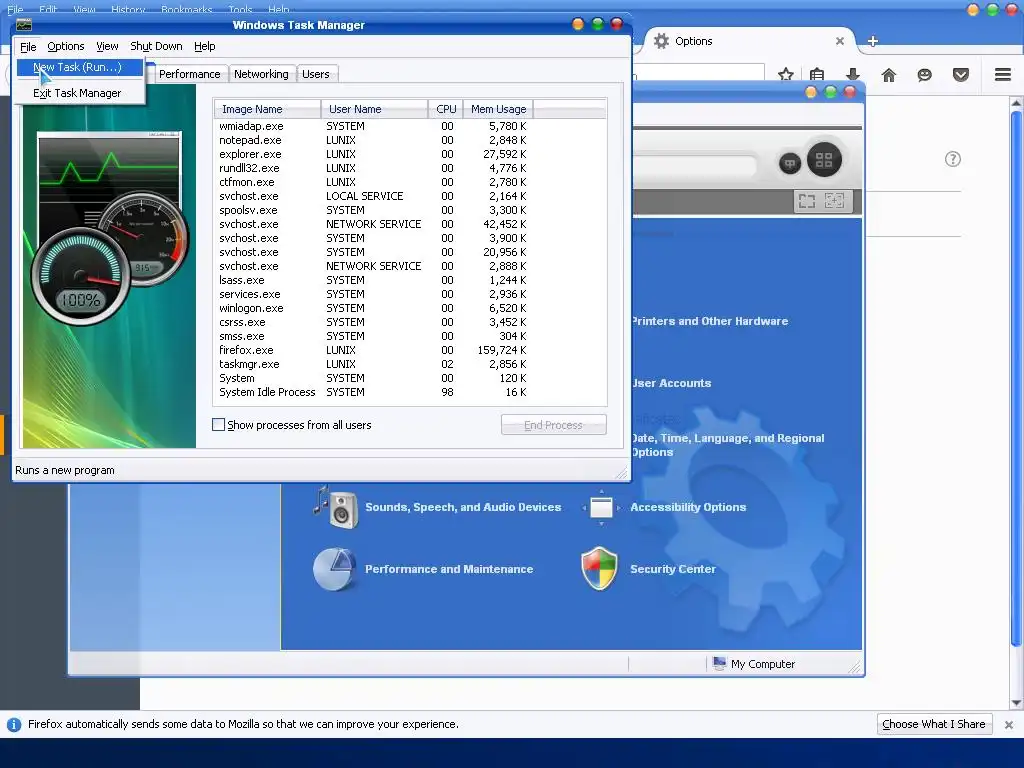The width and height of the screenshot is (1024, 768).
Task: Open the Firefox hamburger menu
Action: (1003, 75)
